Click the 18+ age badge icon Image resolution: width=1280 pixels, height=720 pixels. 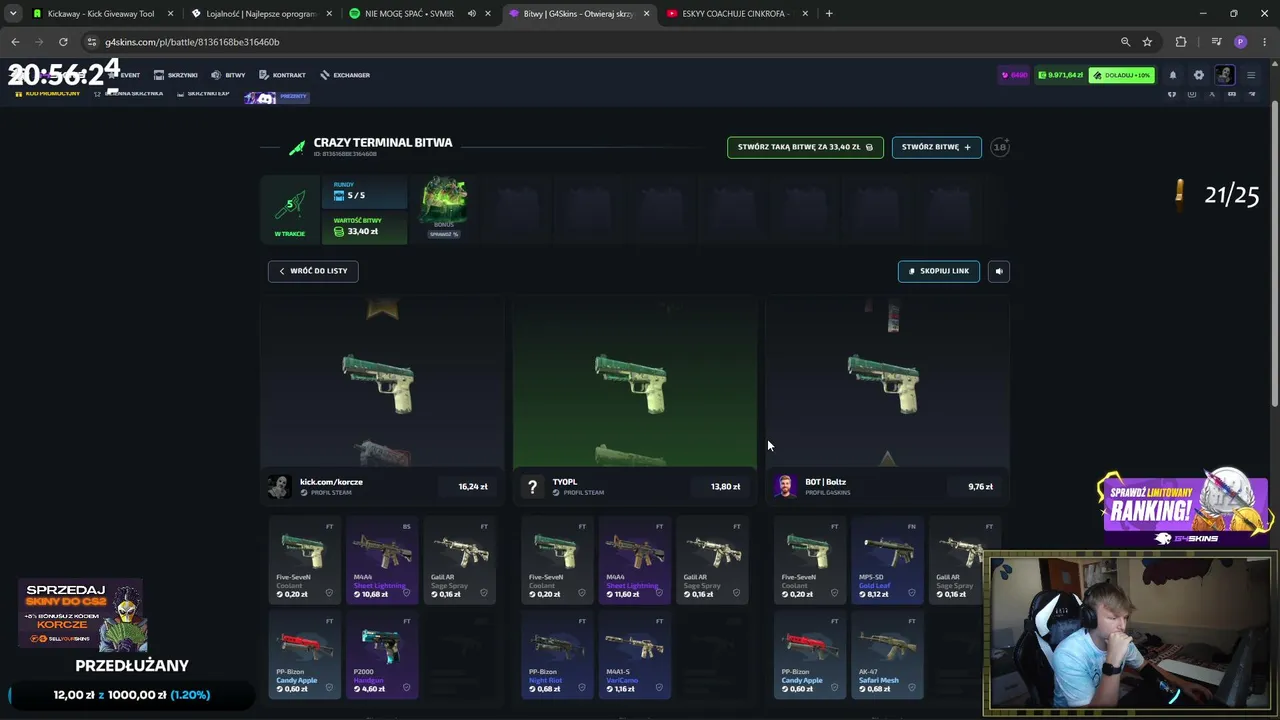point(1000,147)
